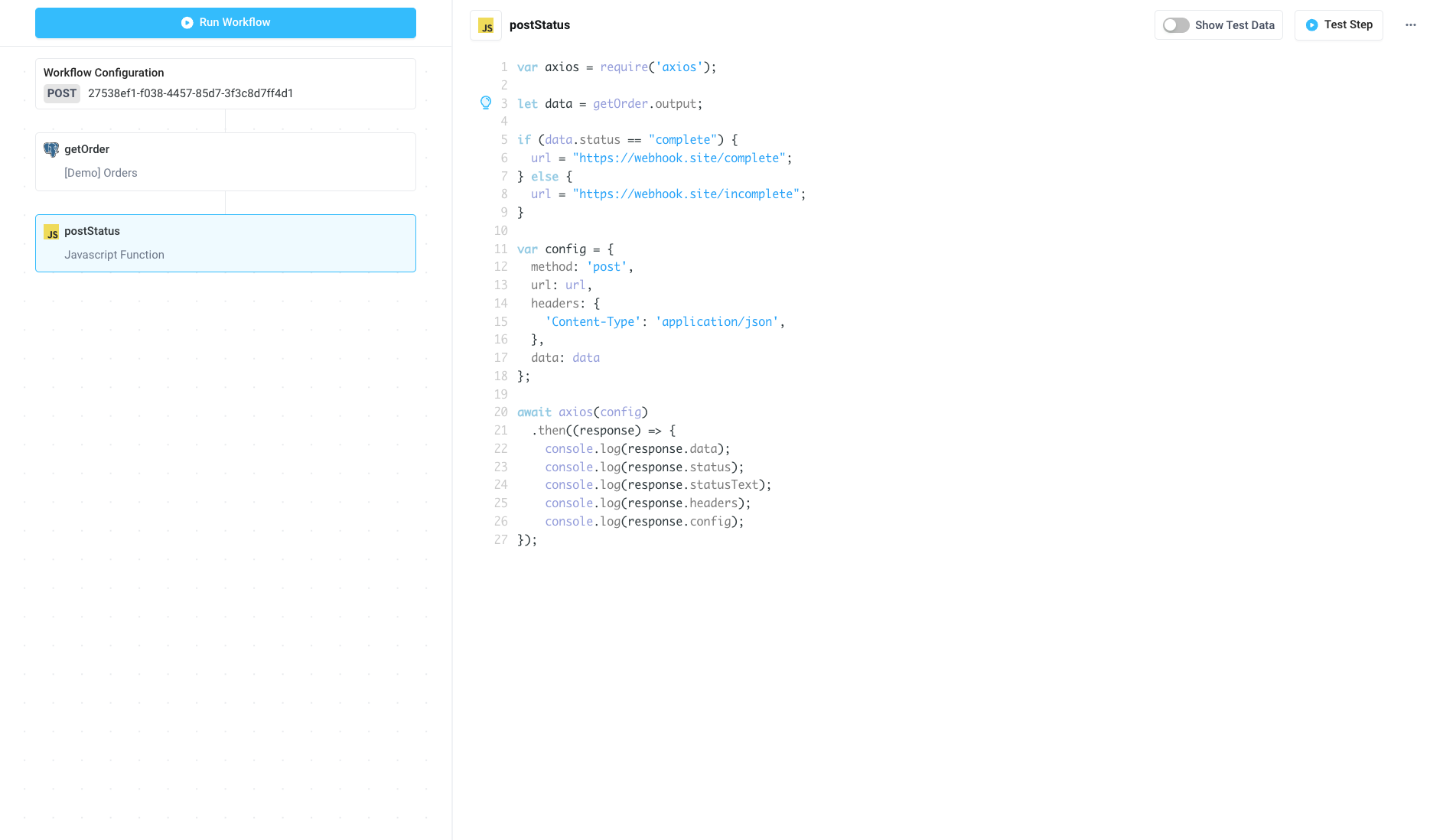Select the getOrder step card
Image resolution: width=1443 pixels, height=840 pixels.
tap(226, 161)
